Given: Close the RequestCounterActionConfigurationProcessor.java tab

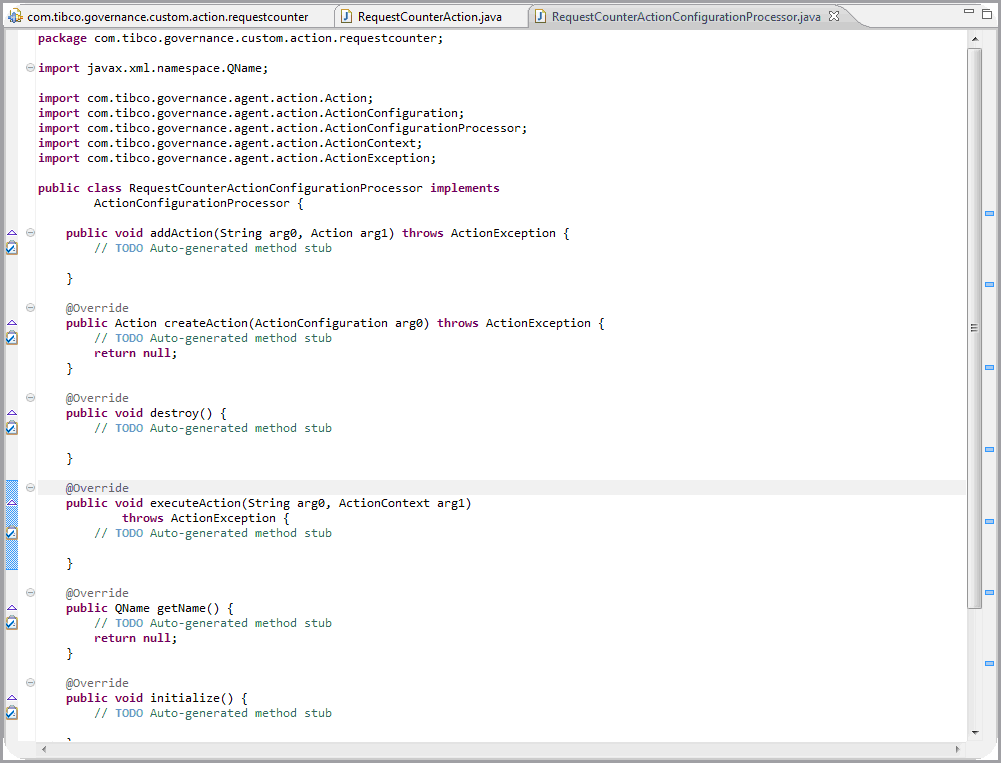Looking at the screenshot, I should click(834, 17).
